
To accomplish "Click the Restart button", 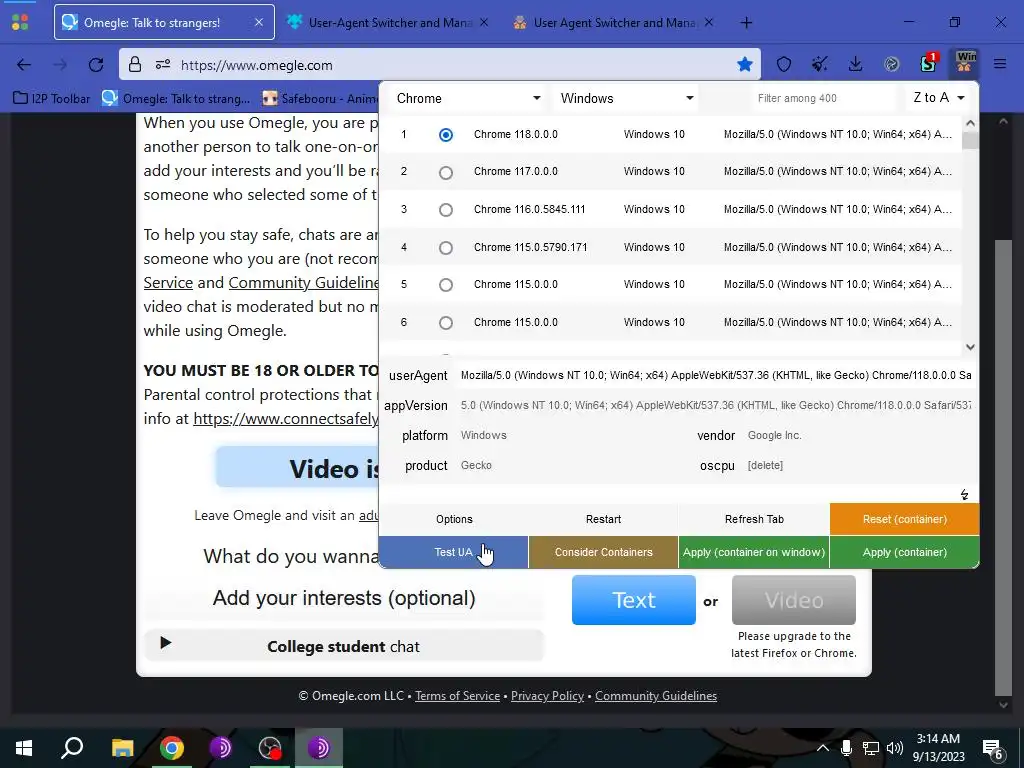I will [x=603, y=519].
